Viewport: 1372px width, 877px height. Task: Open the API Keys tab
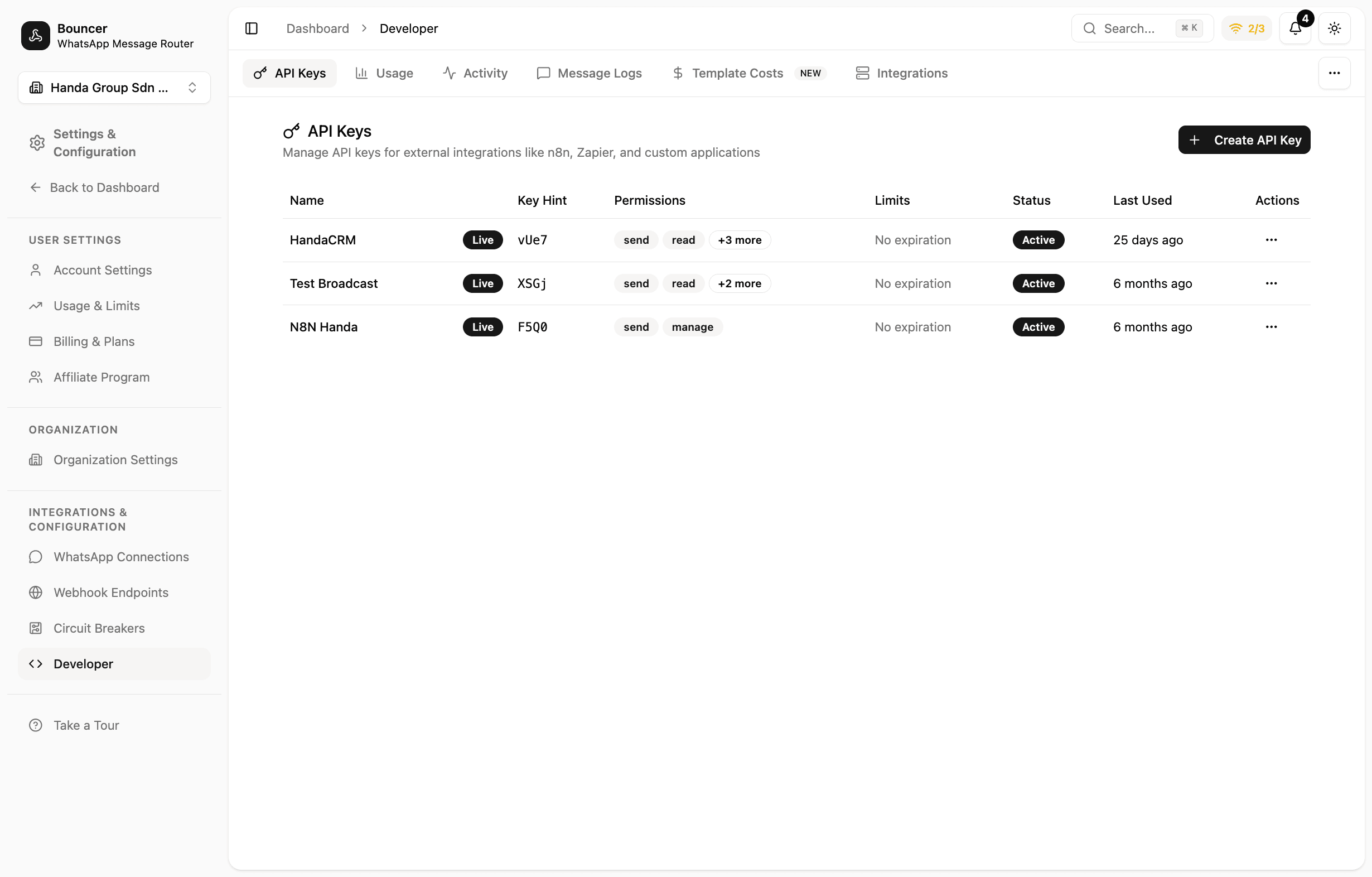(289, 73)
